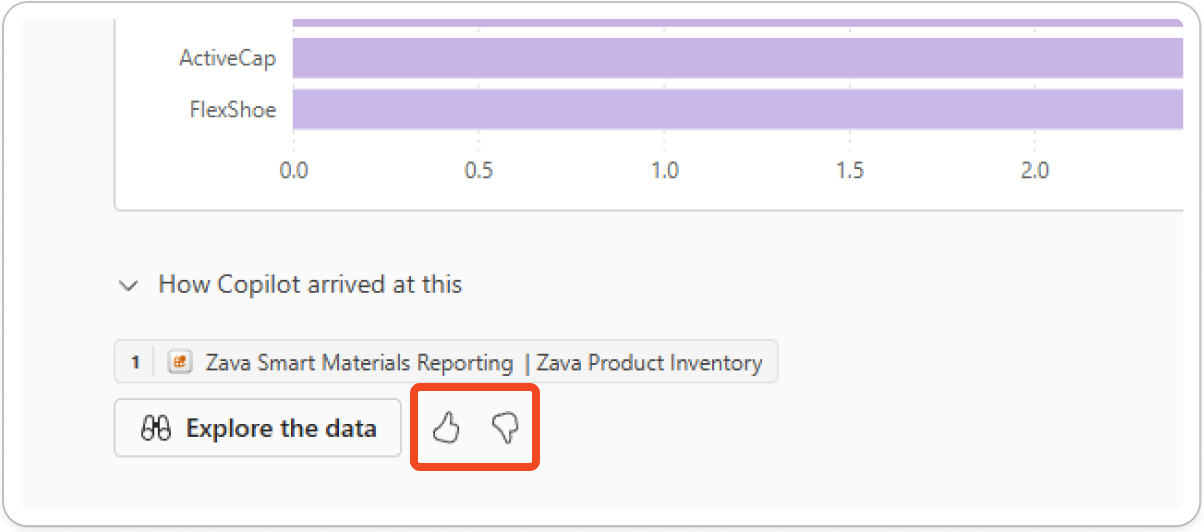Image resolution: width=1204 pixels, height=532 pixels.
Task: Click the 1.5 axis tick label
Action: coord(849,171)
